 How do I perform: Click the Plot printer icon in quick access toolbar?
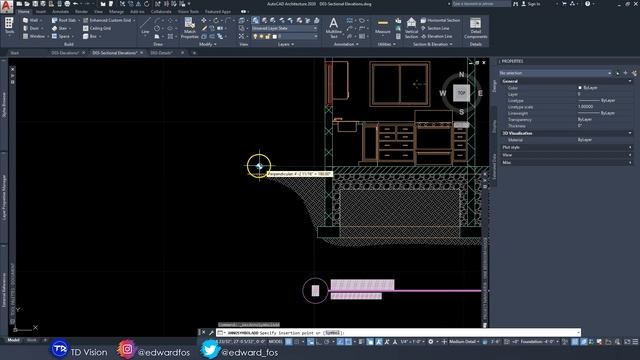[x=67, y=4]
